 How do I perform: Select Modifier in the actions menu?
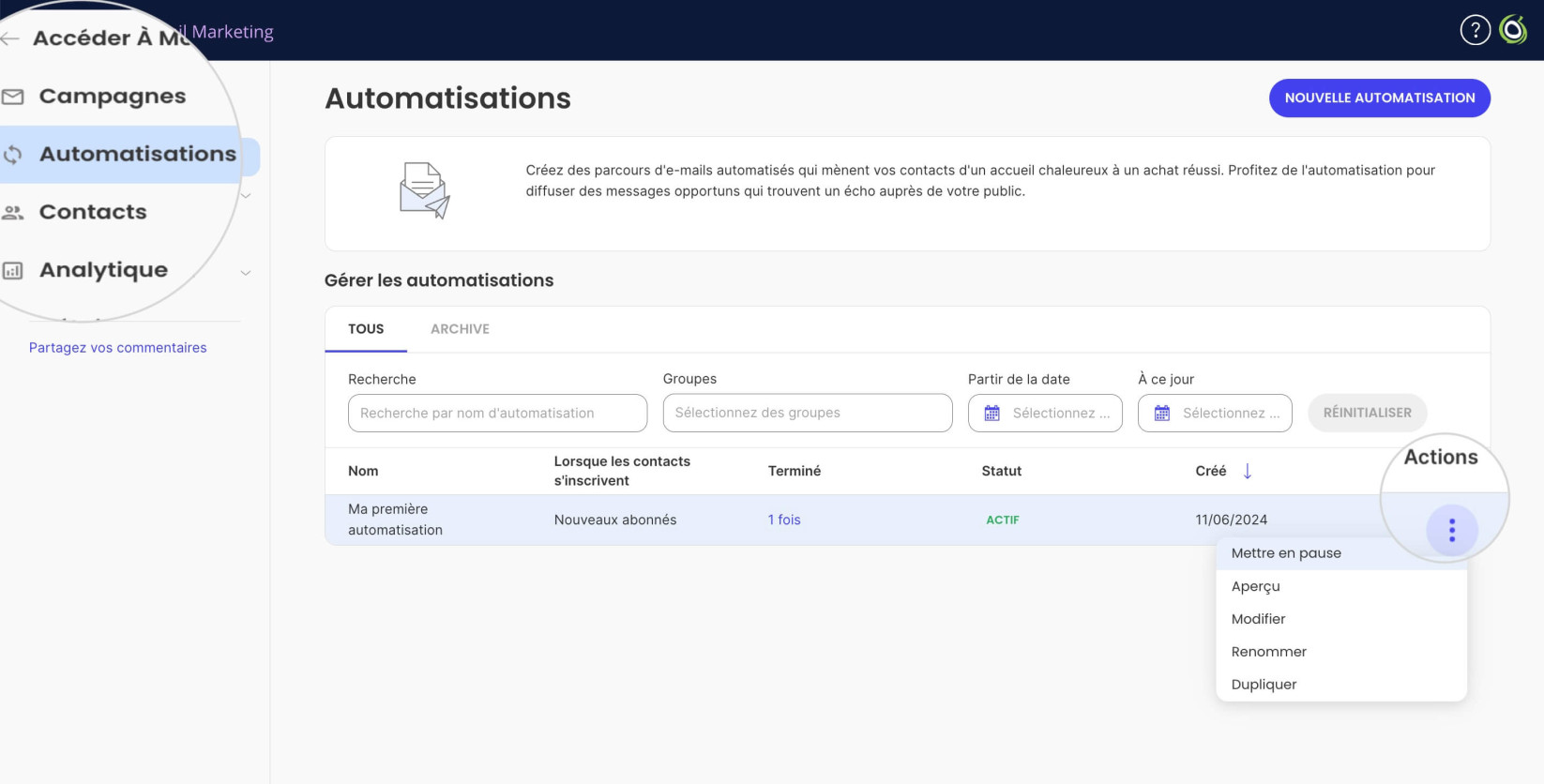coord(1341,619)
